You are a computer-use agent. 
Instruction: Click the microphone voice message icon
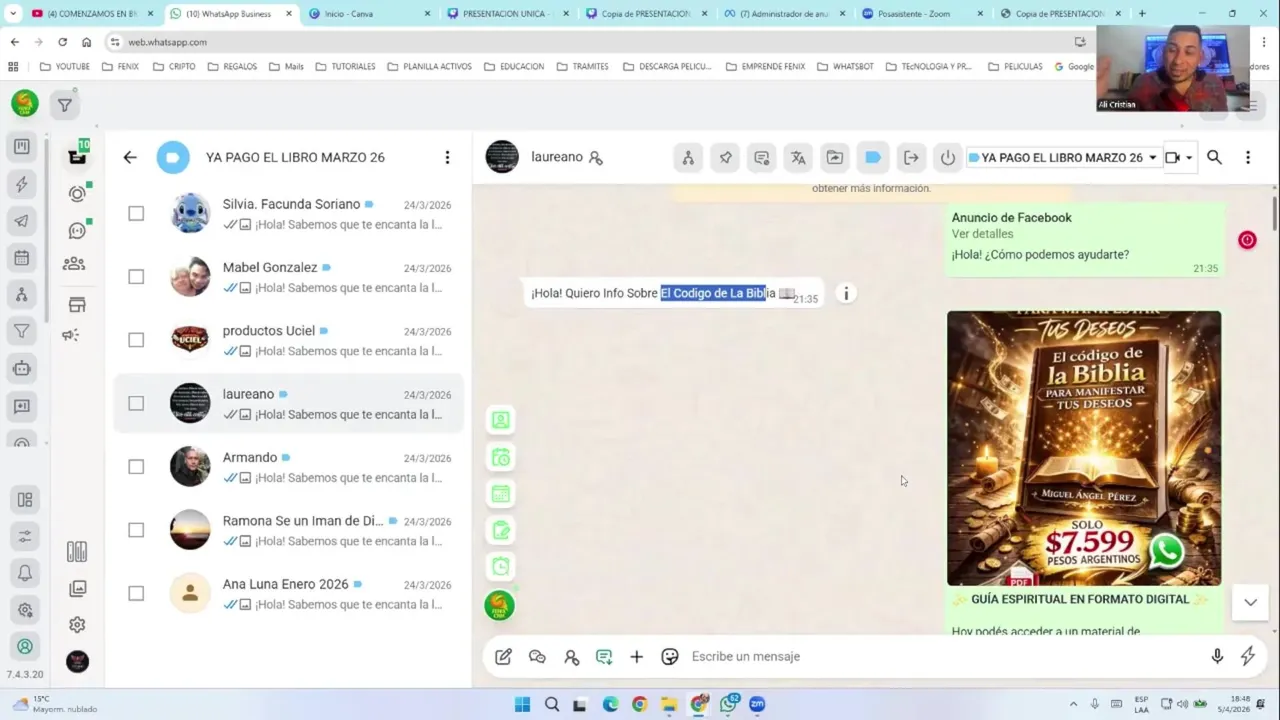coord(1217,656)
